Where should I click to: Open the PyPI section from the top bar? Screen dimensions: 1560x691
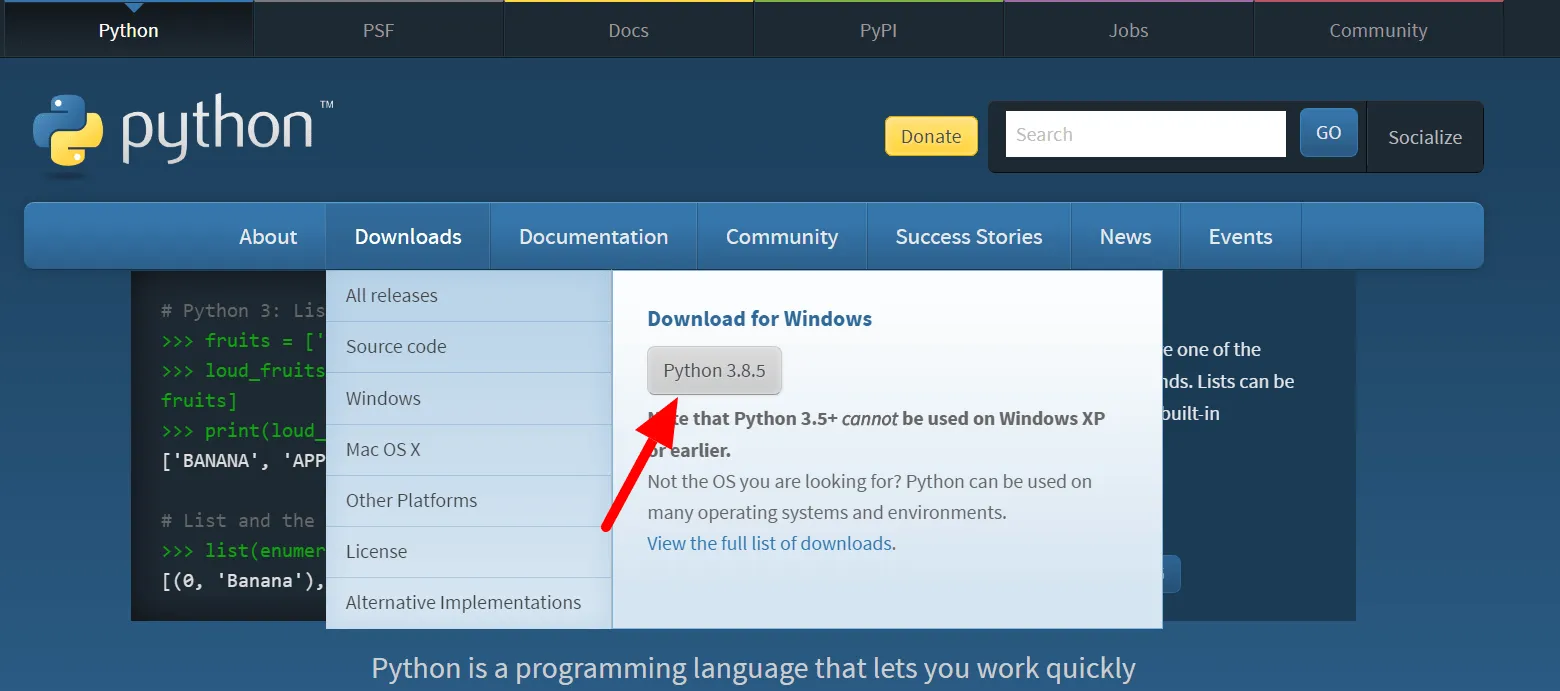(x=878, y=30)
